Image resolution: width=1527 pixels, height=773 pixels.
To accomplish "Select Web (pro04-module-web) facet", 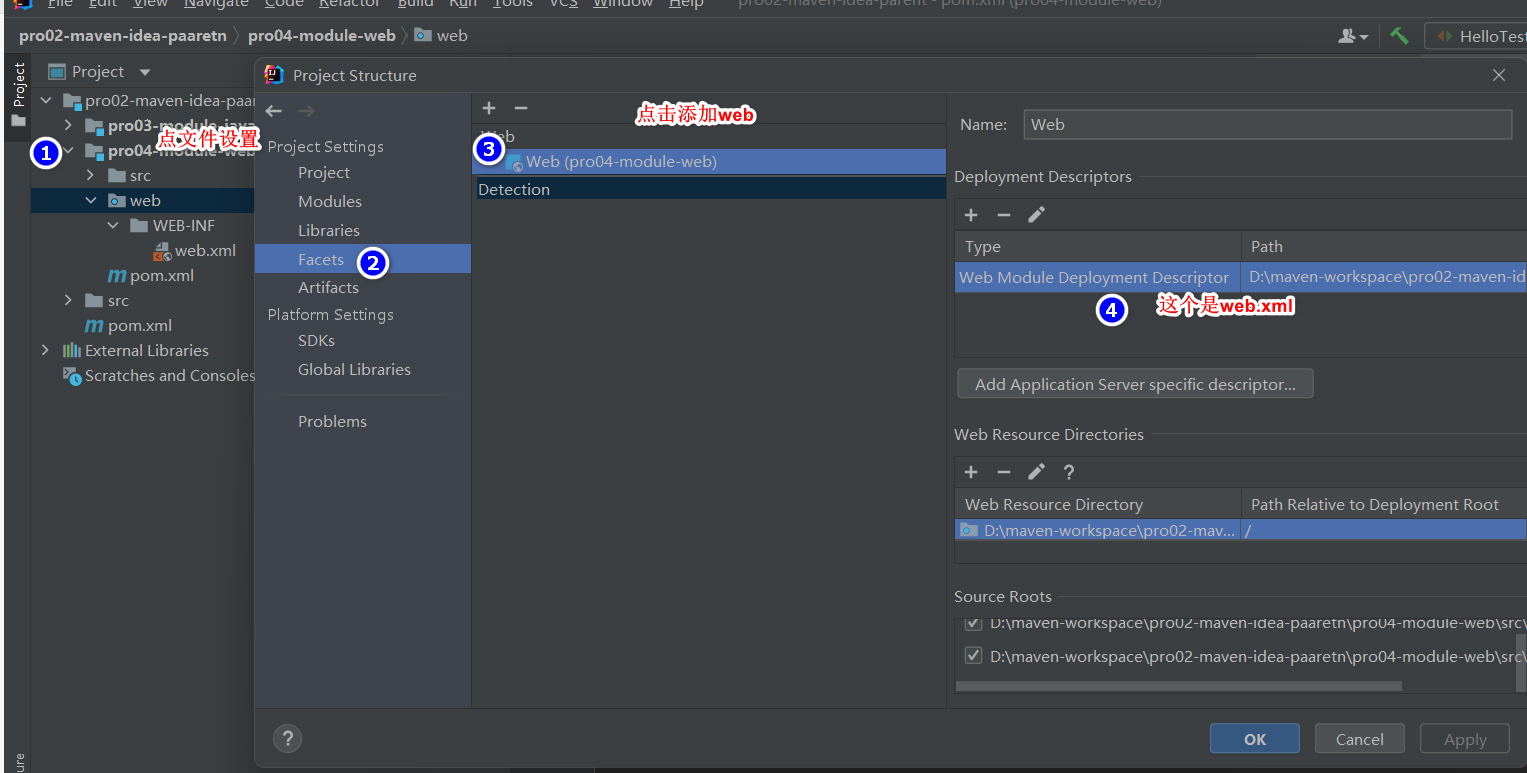I will click(x=709, y=161).
